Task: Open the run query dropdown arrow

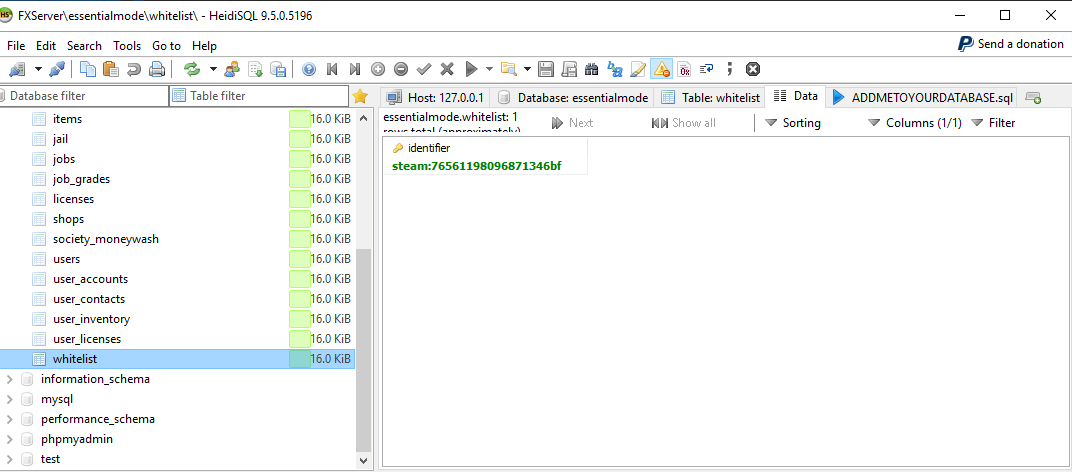Action: point(490,69)
